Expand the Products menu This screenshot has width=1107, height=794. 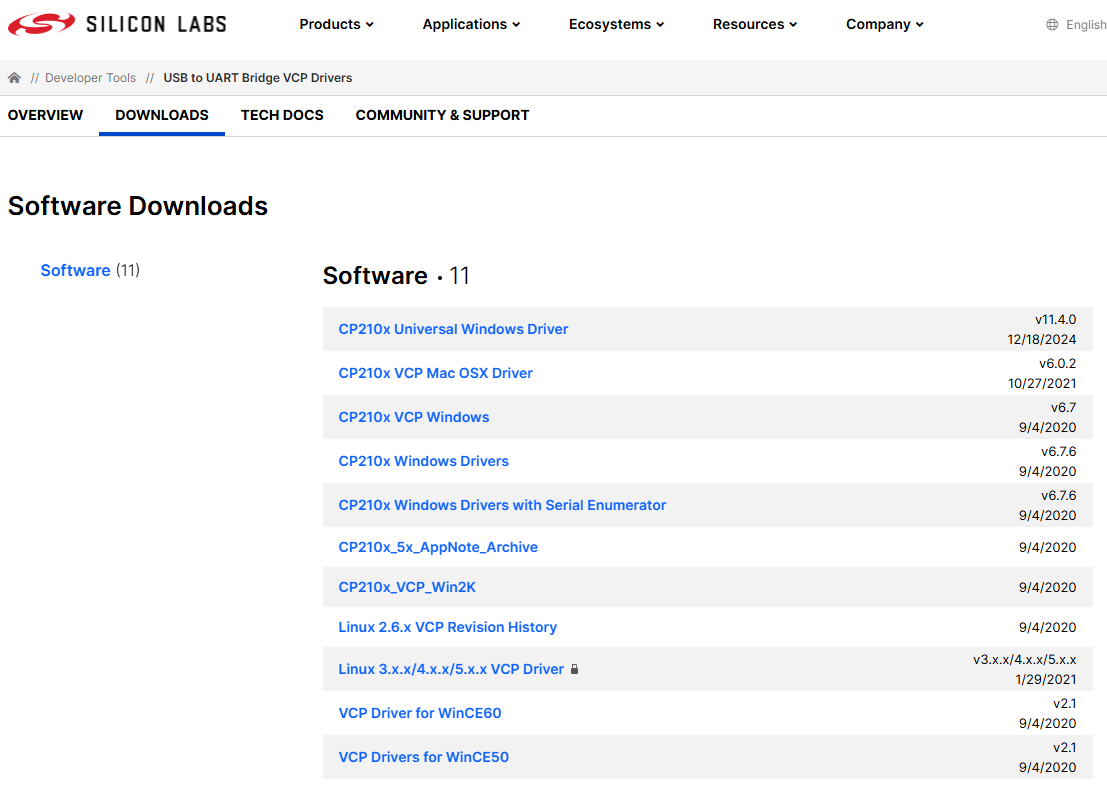coord(336,24)
